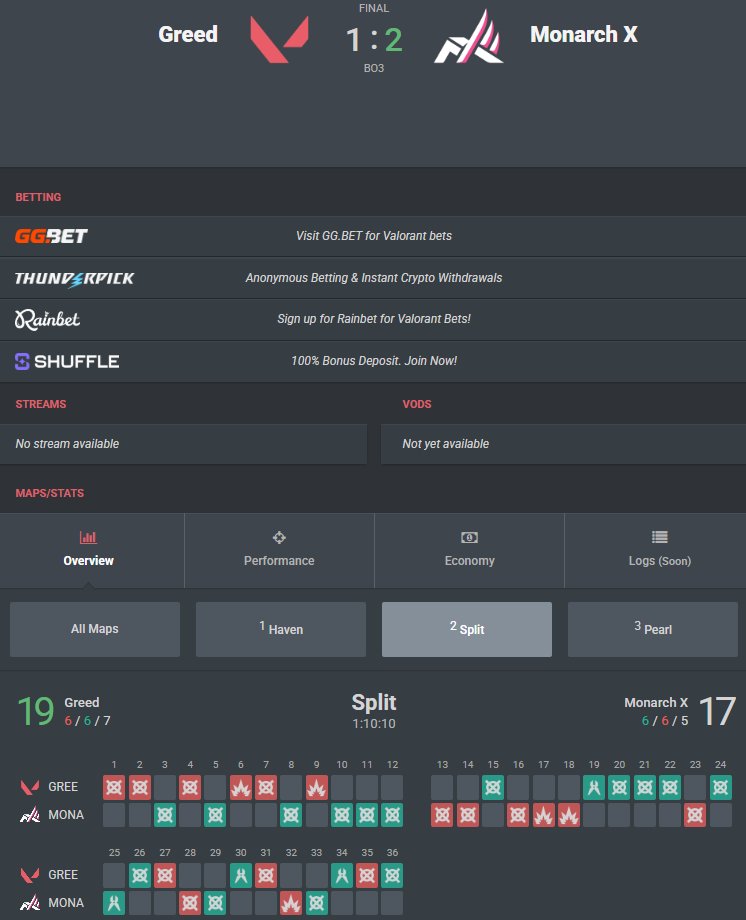Click the Economy money icon

point(470,537)
